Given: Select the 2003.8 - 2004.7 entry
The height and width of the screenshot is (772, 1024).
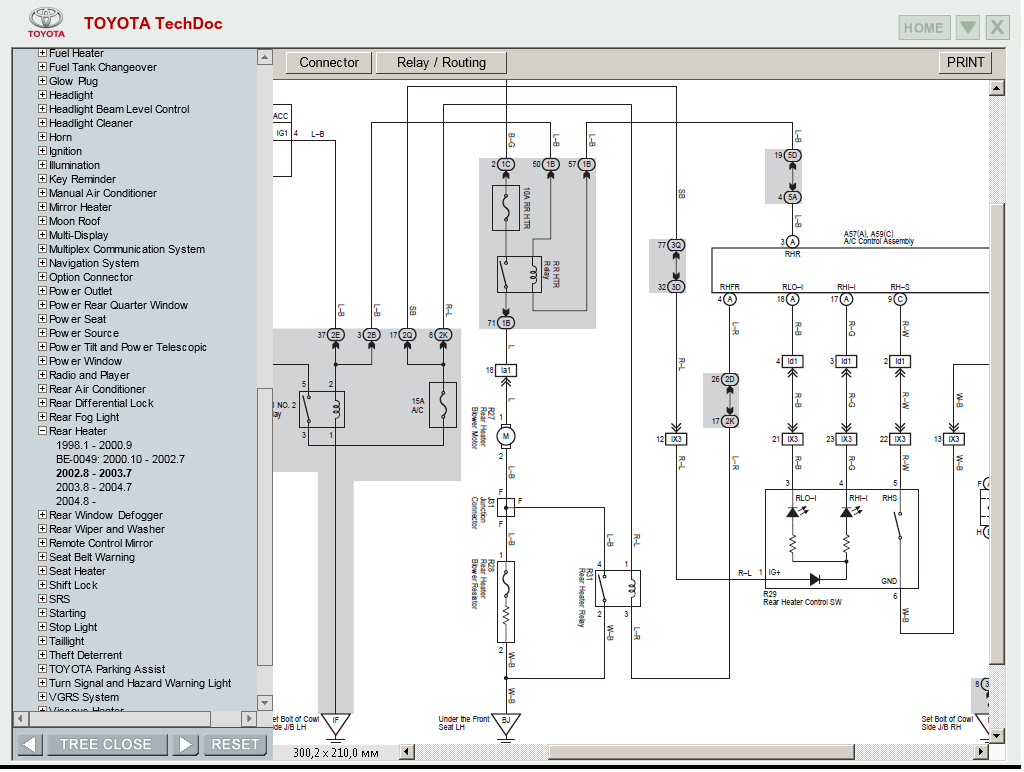Looking at the screenshot, I should pyautogui.click(x=94, y=487).
